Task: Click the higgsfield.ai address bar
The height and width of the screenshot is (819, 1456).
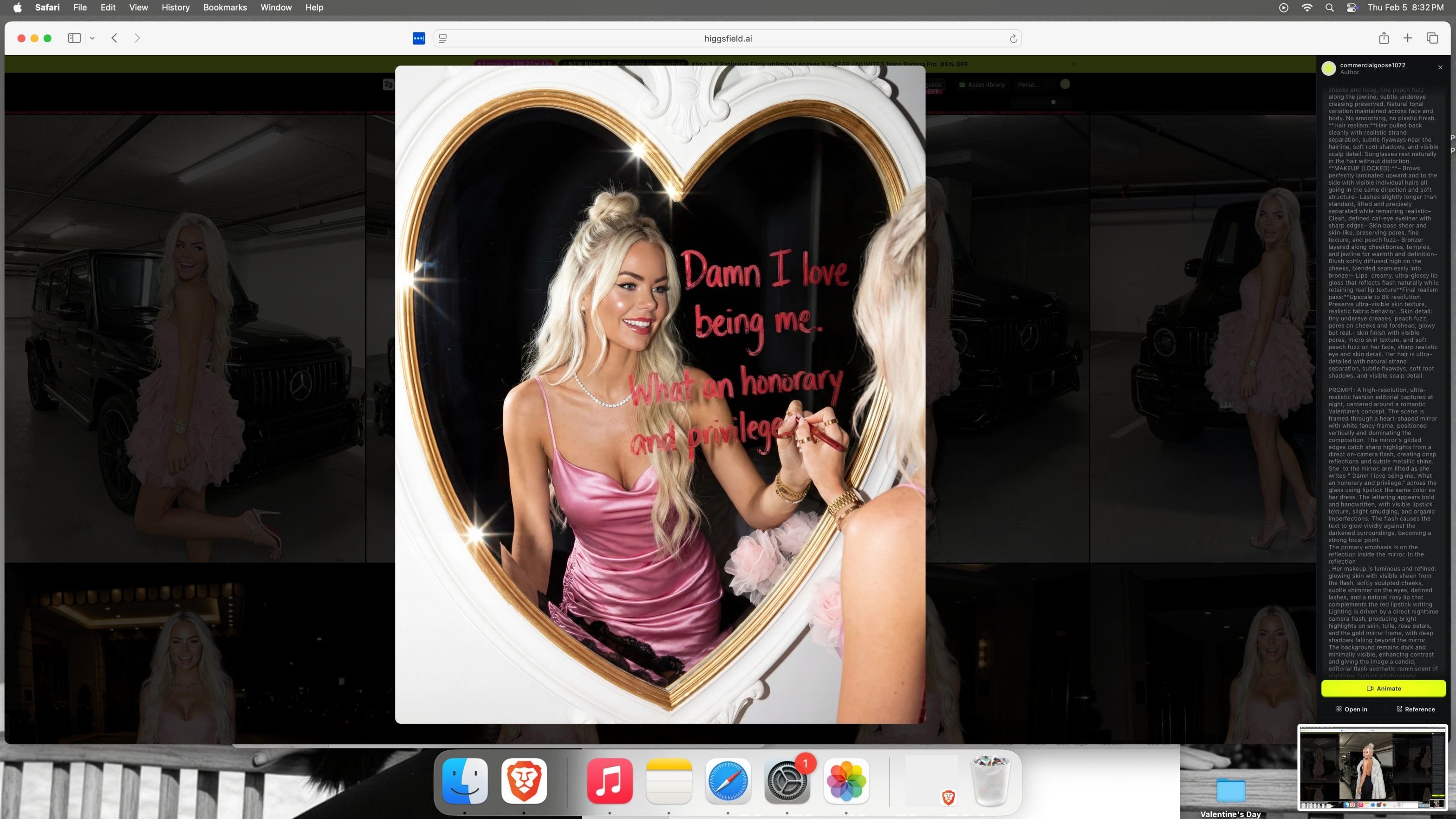Action: click(728, 39)
